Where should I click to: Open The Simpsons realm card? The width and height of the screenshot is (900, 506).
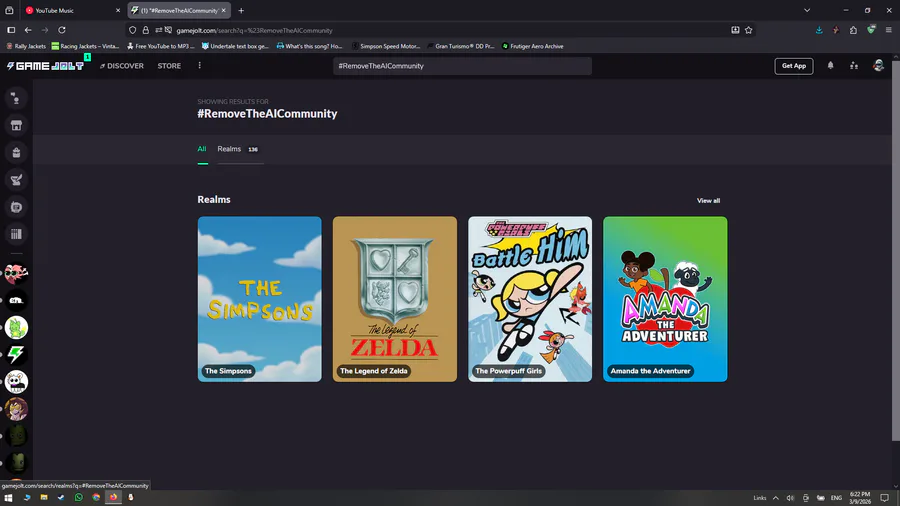coord(259,299)
